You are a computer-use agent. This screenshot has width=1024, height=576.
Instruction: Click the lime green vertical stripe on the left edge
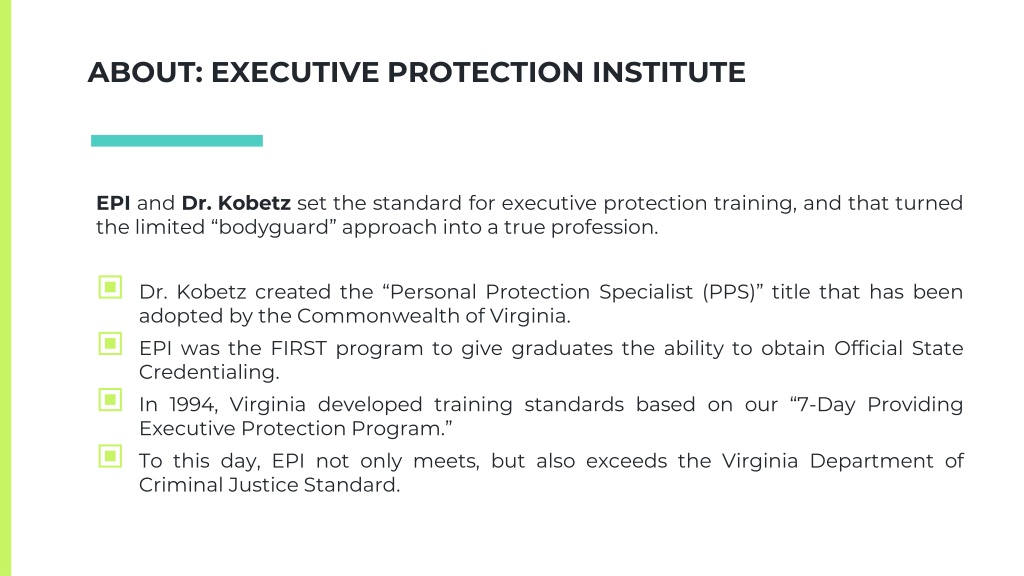pos(5,288)
